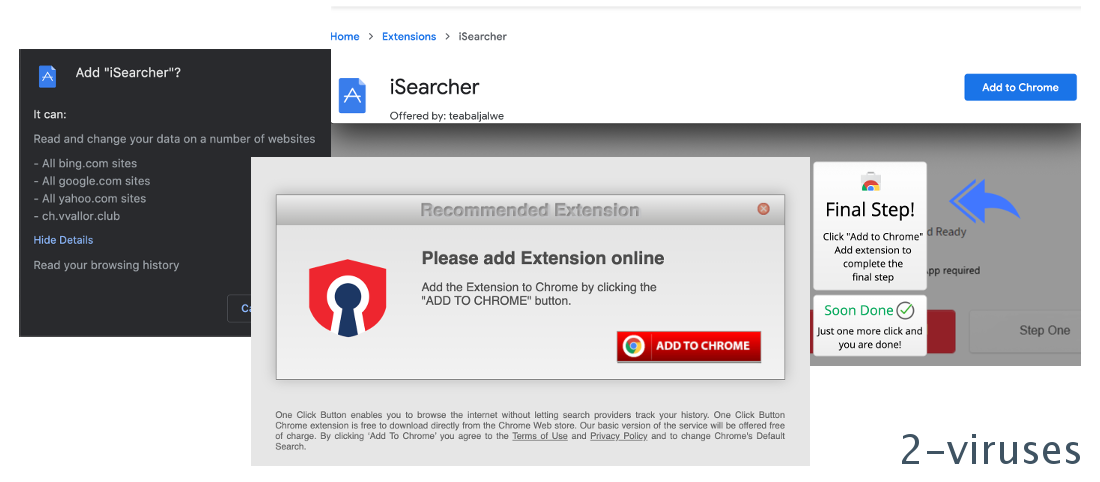Open the Home breadcrumb link
The image size is (1100, 482).
[344, 36]
